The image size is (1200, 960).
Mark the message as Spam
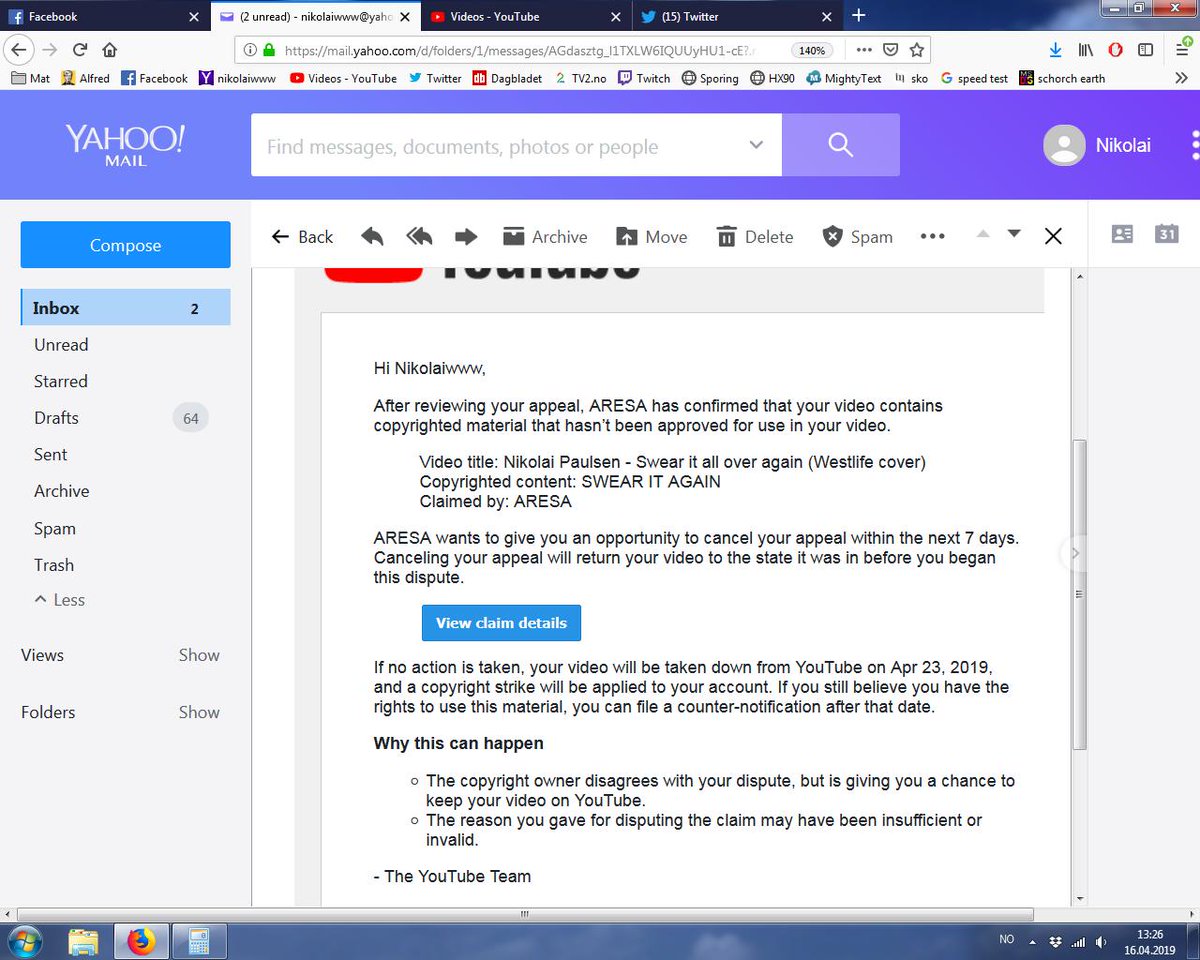[x=858, y=237]
